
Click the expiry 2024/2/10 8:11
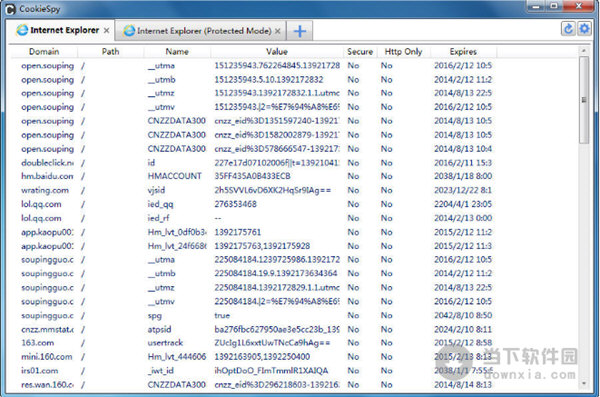[463, 330]
